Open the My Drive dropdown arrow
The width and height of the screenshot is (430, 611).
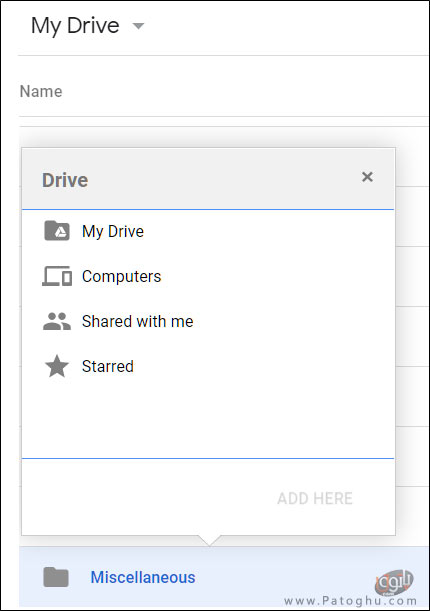(x=138, y=26)
